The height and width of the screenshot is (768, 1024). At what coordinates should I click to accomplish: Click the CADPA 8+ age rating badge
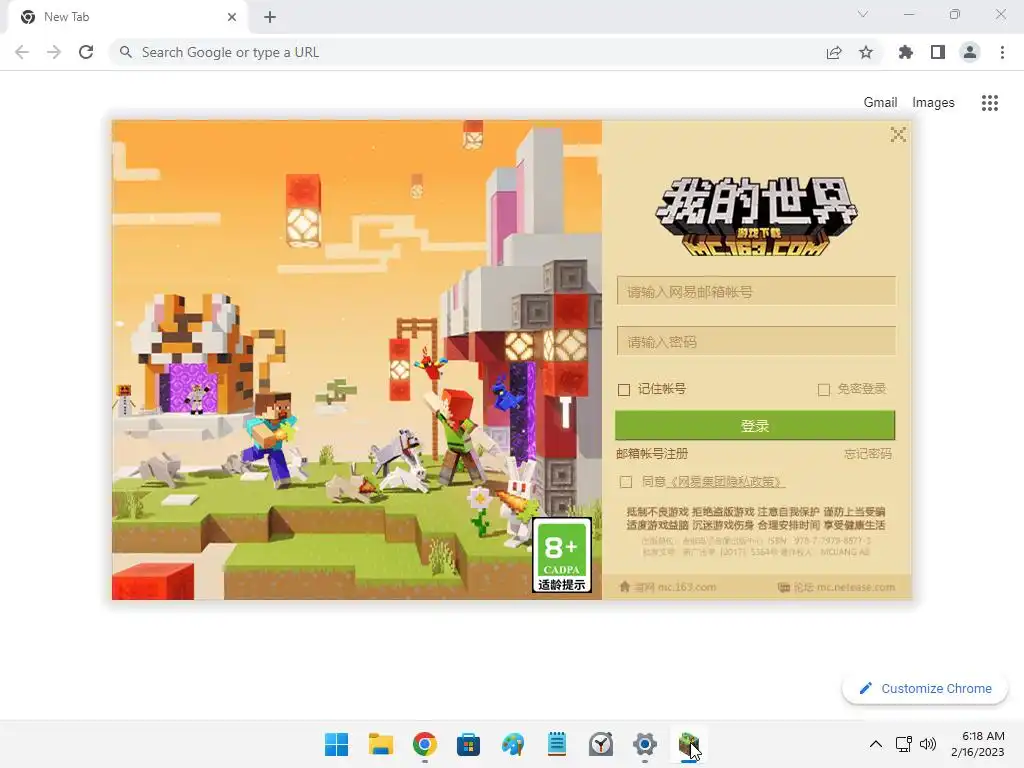pyautogui.click(x=562, y=555)
